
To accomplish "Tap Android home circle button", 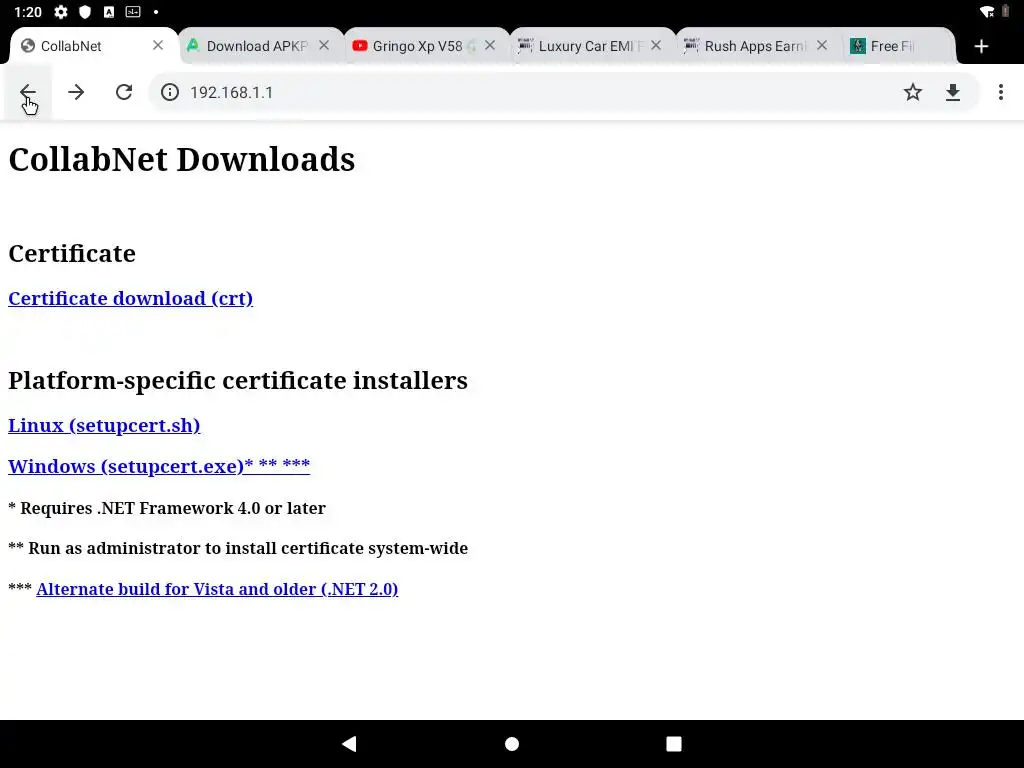I will click(512, 743).
